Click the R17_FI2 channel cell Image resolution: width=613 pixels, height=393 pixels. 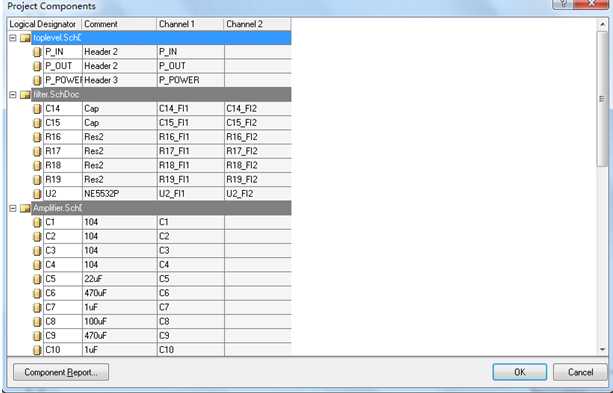(x=258, y=151)
